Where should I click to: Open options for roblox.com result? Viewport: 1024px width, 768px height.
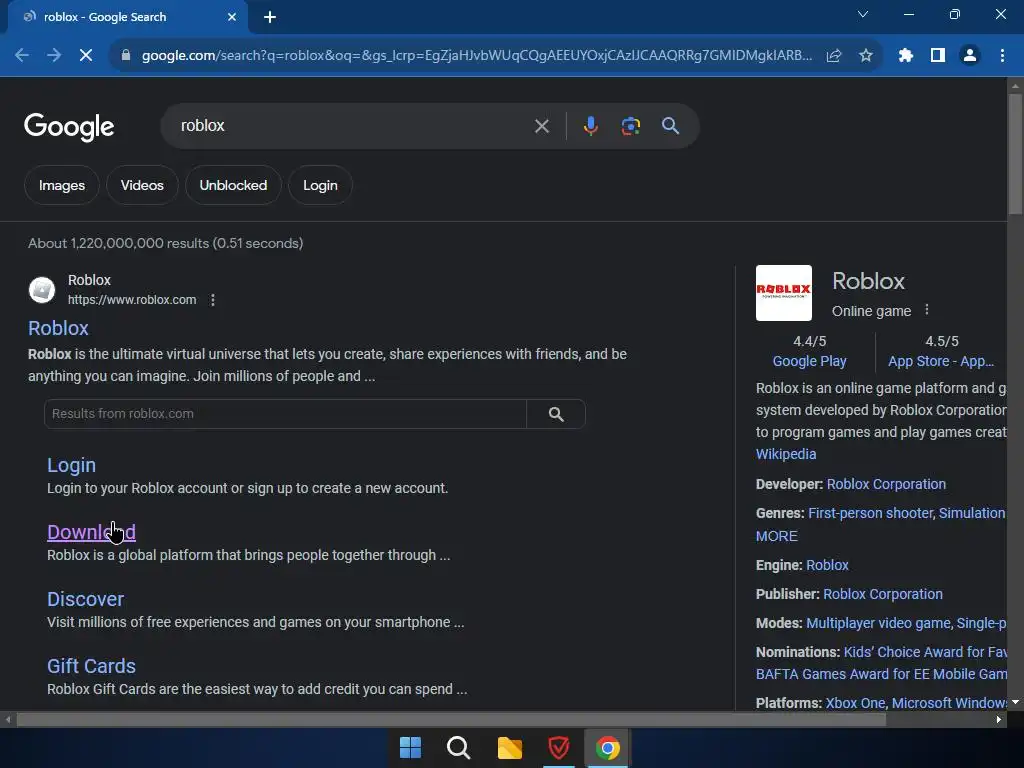click(213, 300)
